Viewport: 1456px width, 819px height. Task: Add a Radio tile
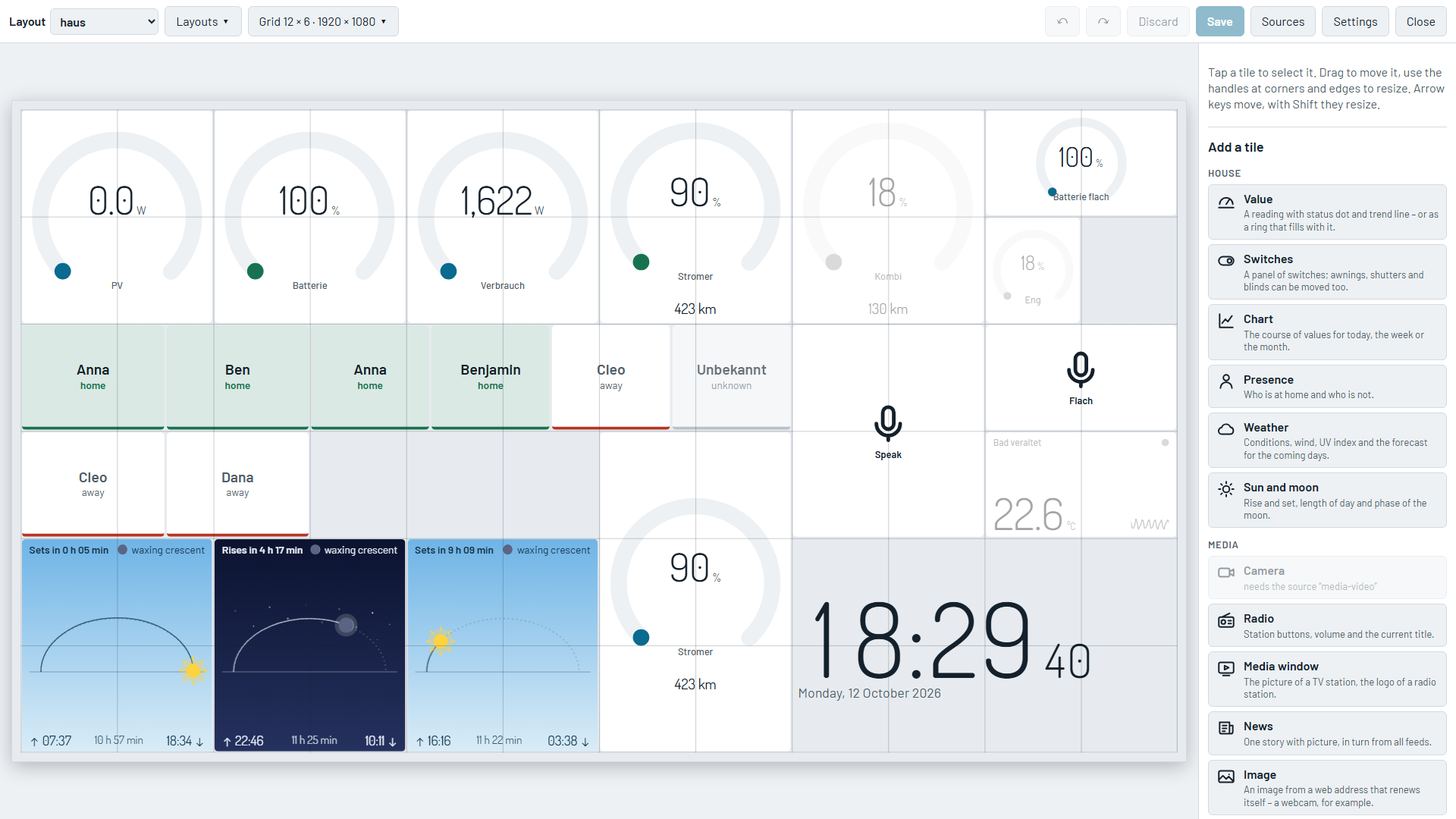pyautogui.click(x=1327, y=626)
